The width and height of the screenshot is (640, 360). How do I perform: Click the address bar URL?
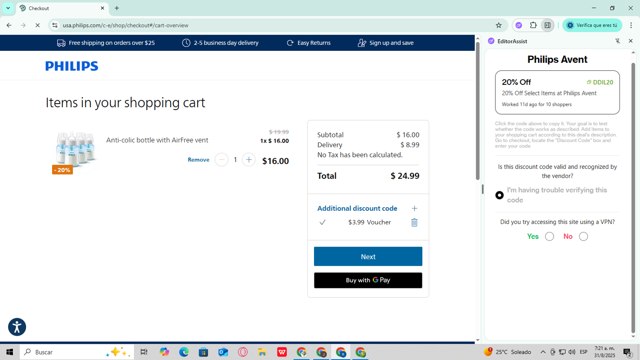click(125, 25)
